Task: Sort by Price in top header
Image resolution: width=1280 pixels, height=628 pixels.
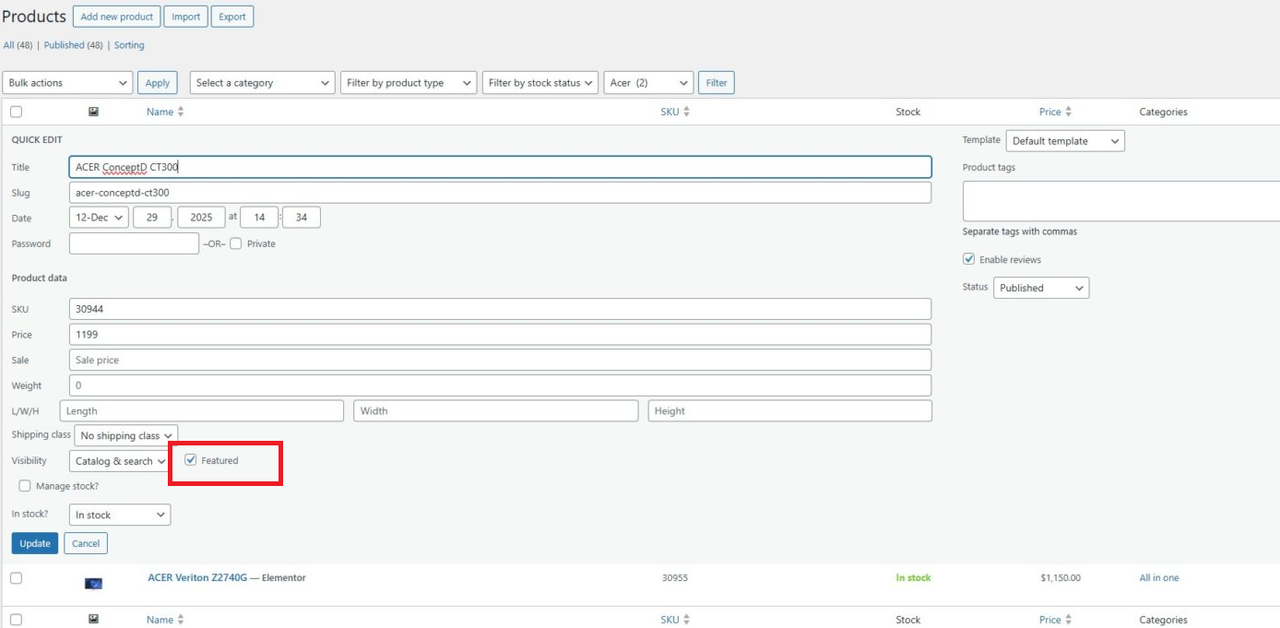Action: click(x=1050, y=112)
